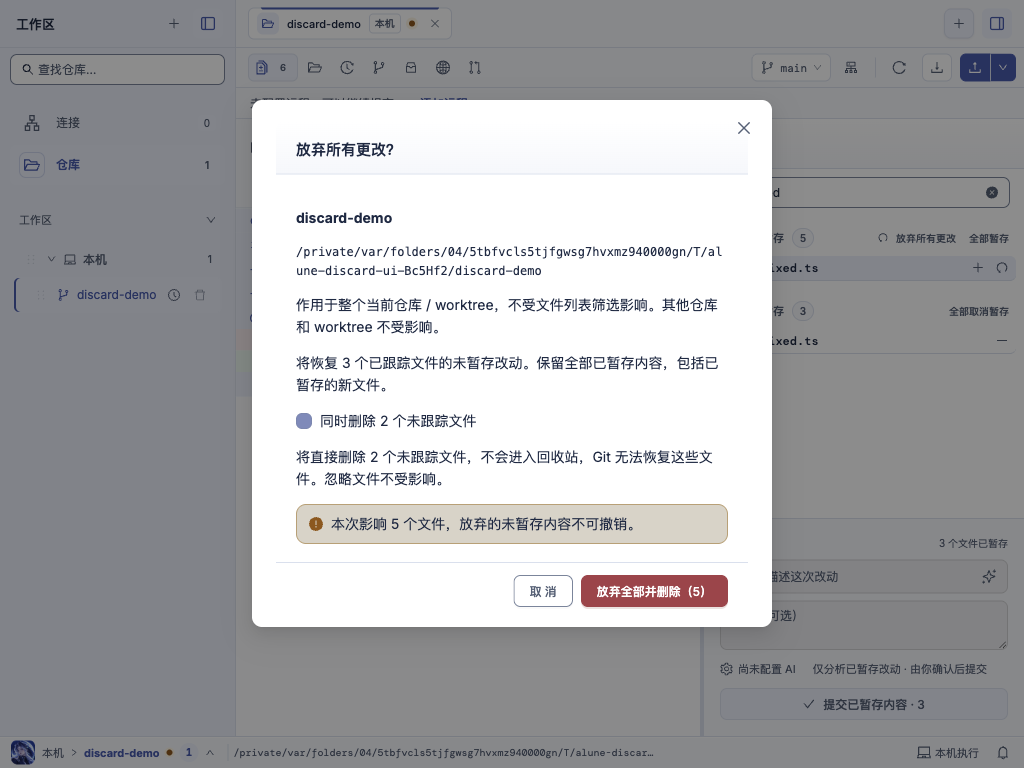Collapse the 本机 tree node
Image resolution: width=1024 pixels, height=768 pixels.
[x=52, y=259]
